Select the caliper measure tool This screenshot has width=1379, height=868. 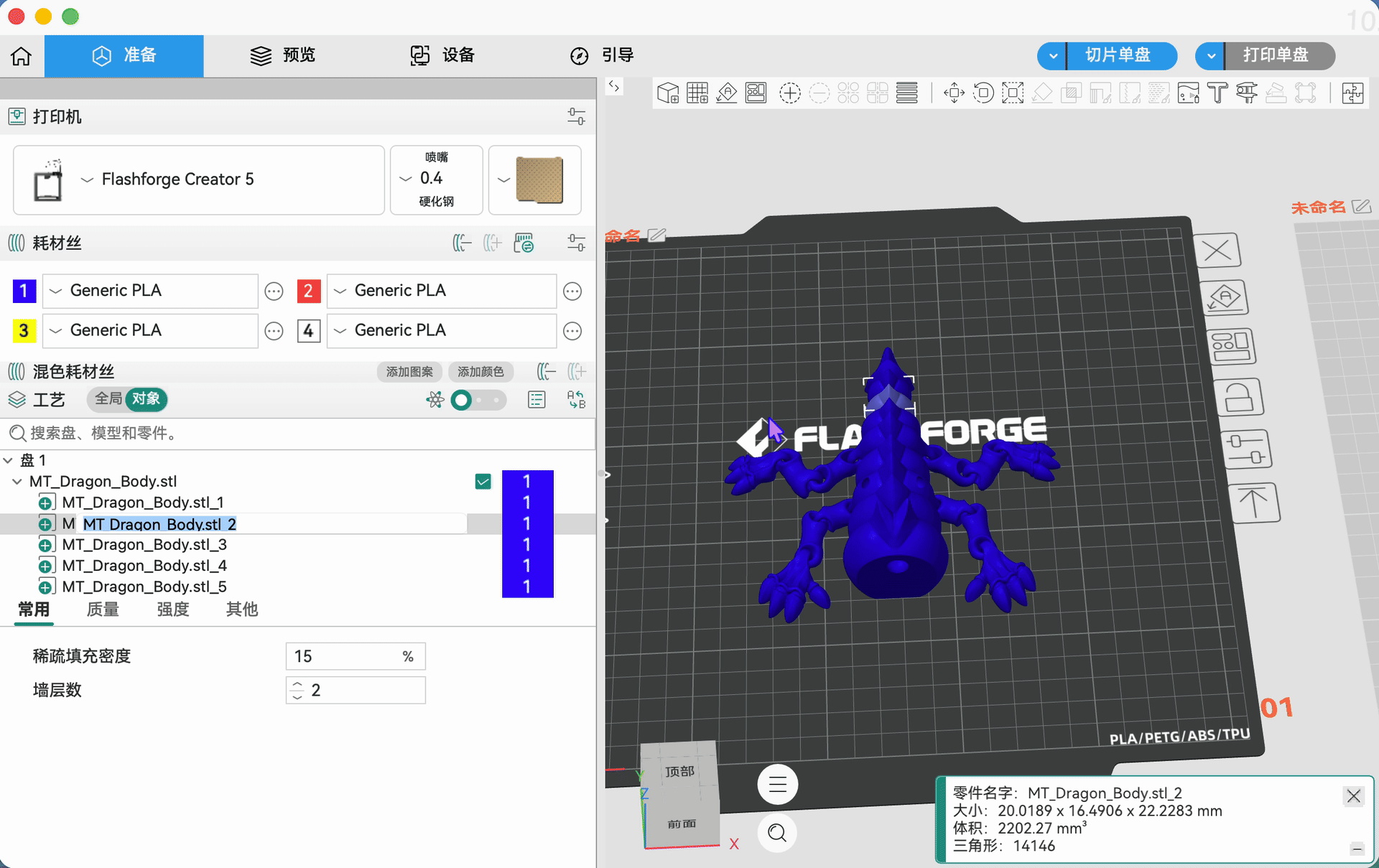click(1247, 93)
